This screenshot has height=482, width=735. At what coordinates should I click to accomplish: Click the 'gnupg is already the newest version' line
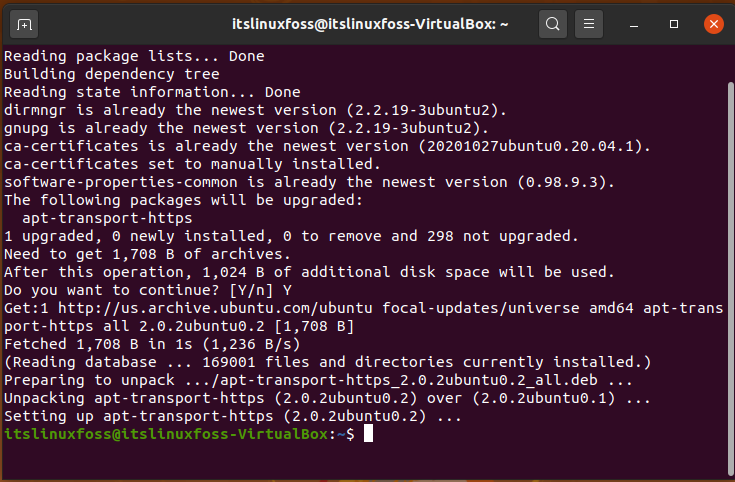point(247,128)
